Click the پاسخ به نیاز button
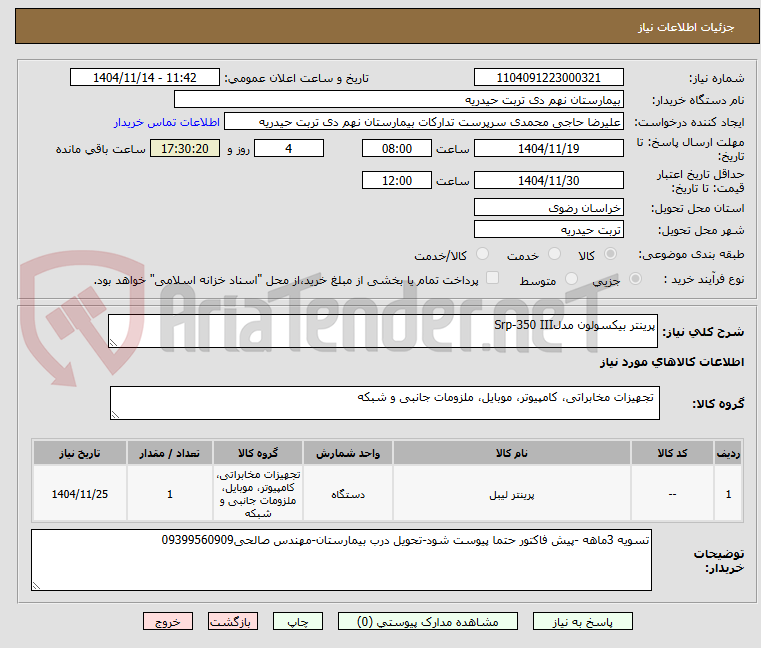This screenshot has width=761, height=648. [582, 622]
